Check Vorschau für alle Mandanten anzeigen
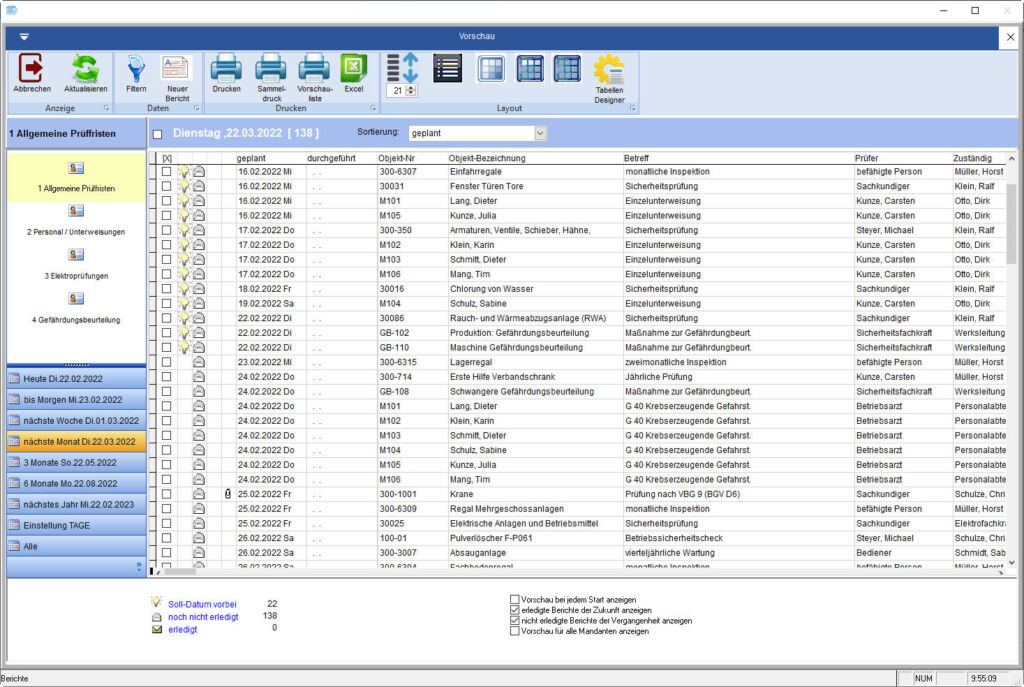 click(x=515, y=631)
